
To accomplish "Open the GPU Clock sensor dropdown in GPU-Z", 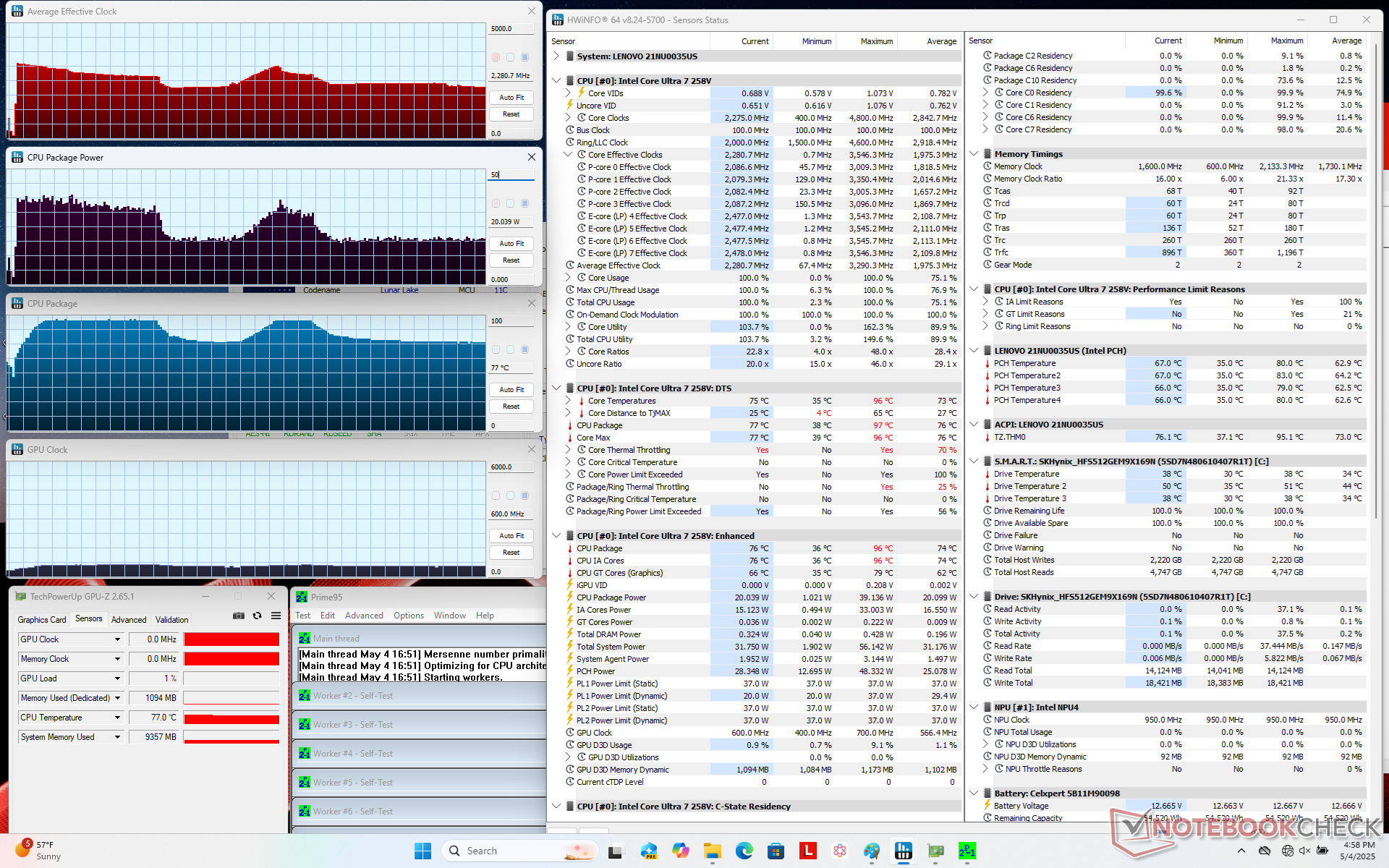I will 117,639.
